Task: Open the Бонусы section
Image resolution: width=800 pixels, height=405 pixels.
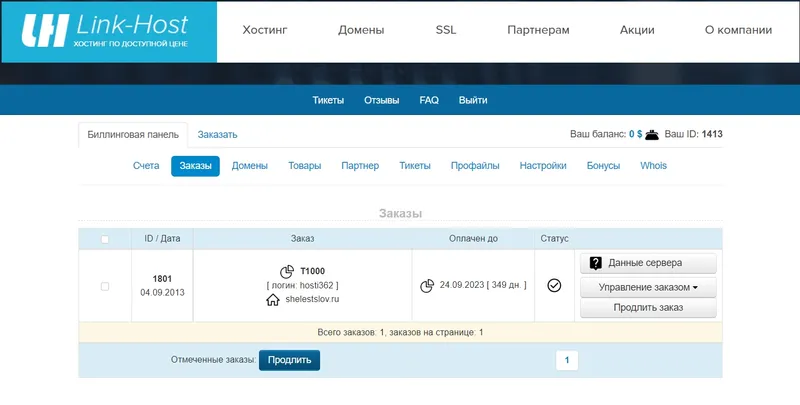Action: click(603, 166)
